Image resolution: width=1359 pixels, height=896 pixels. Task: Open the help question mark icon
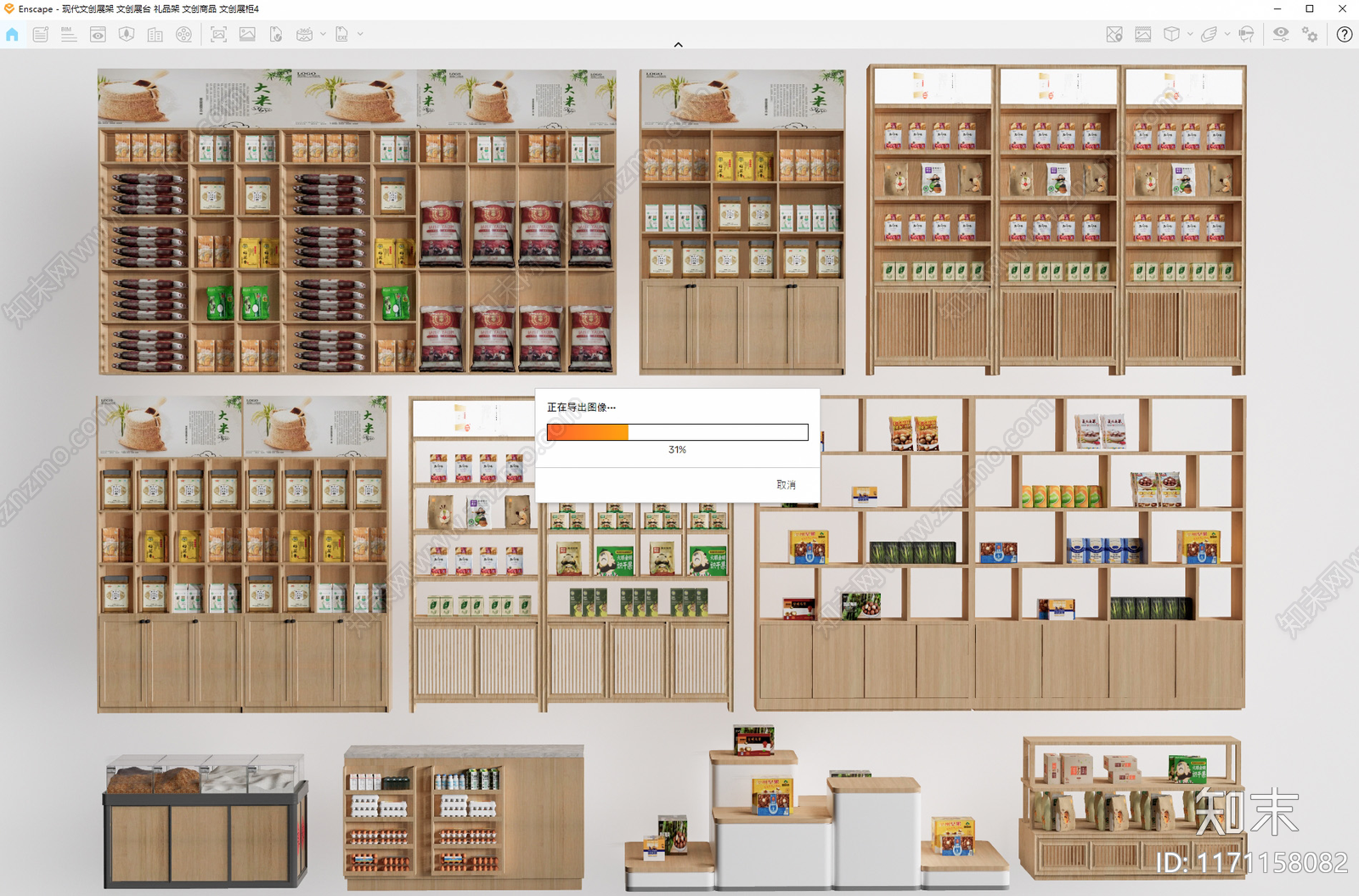click(1344, 35)
